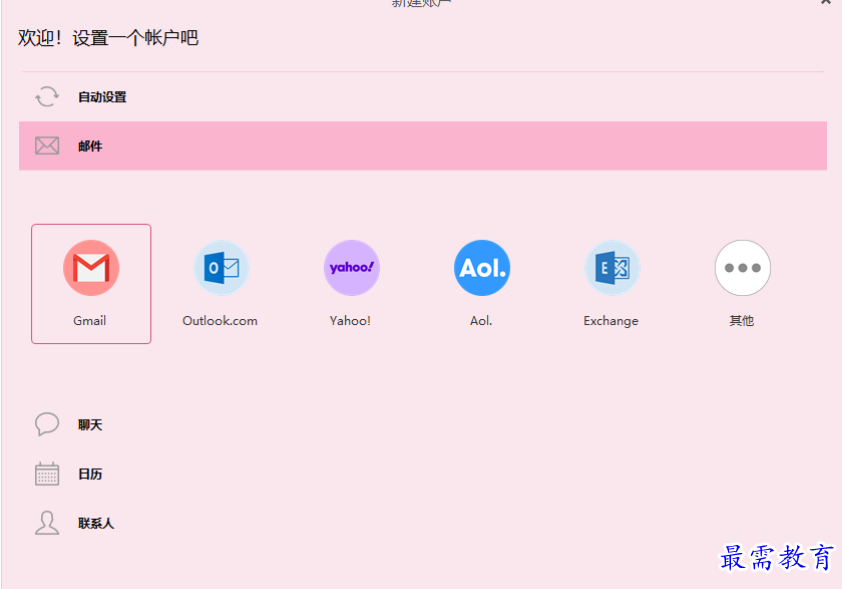Click the 欢迎！设置一个帐户吧 heading

[x=108, y=38]
